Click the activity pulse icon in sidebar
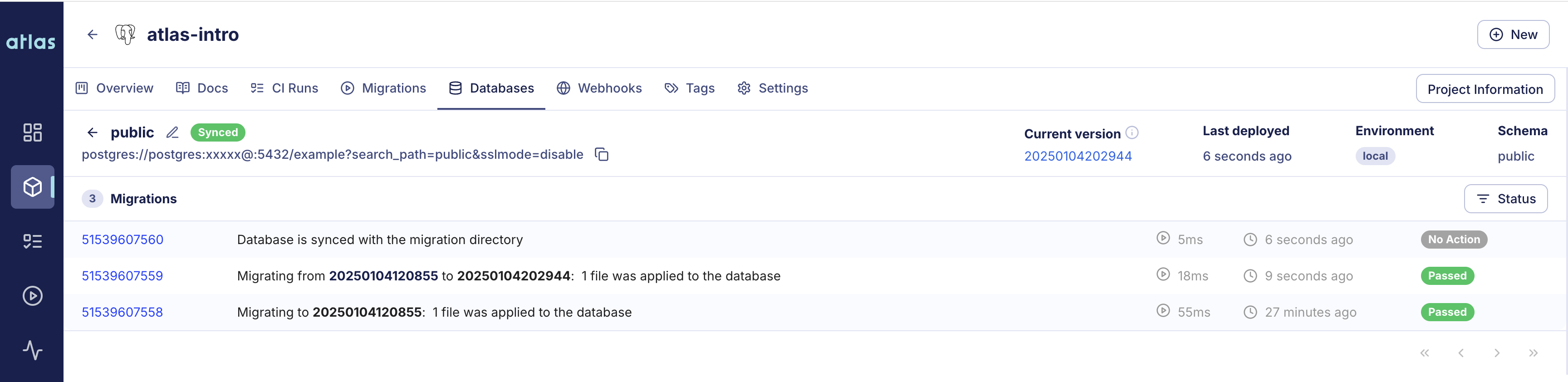Viewport: 1568px width, 382px height. [x=32, y=350]
